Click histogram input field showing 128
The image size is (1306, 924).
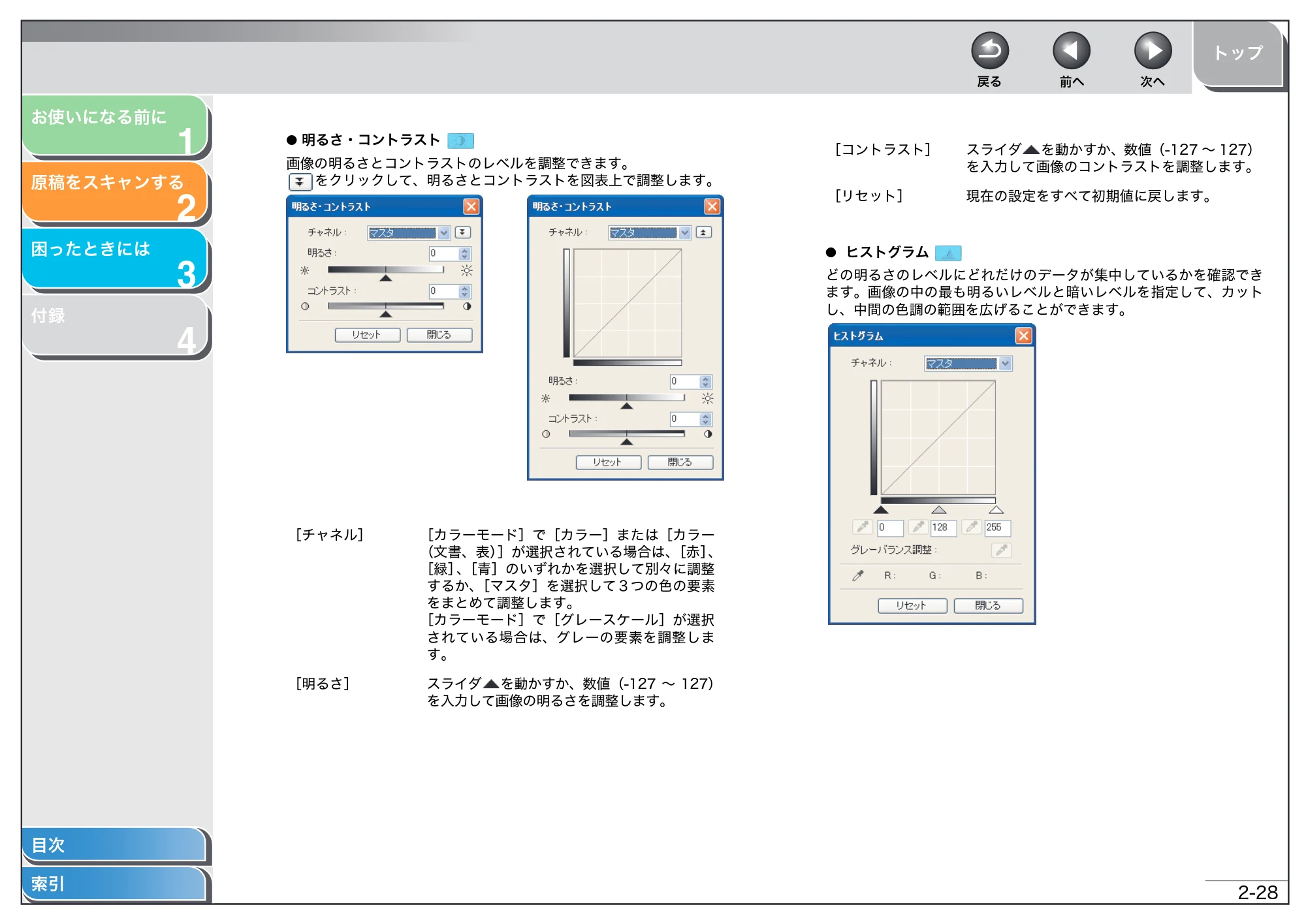pos(944,528)
